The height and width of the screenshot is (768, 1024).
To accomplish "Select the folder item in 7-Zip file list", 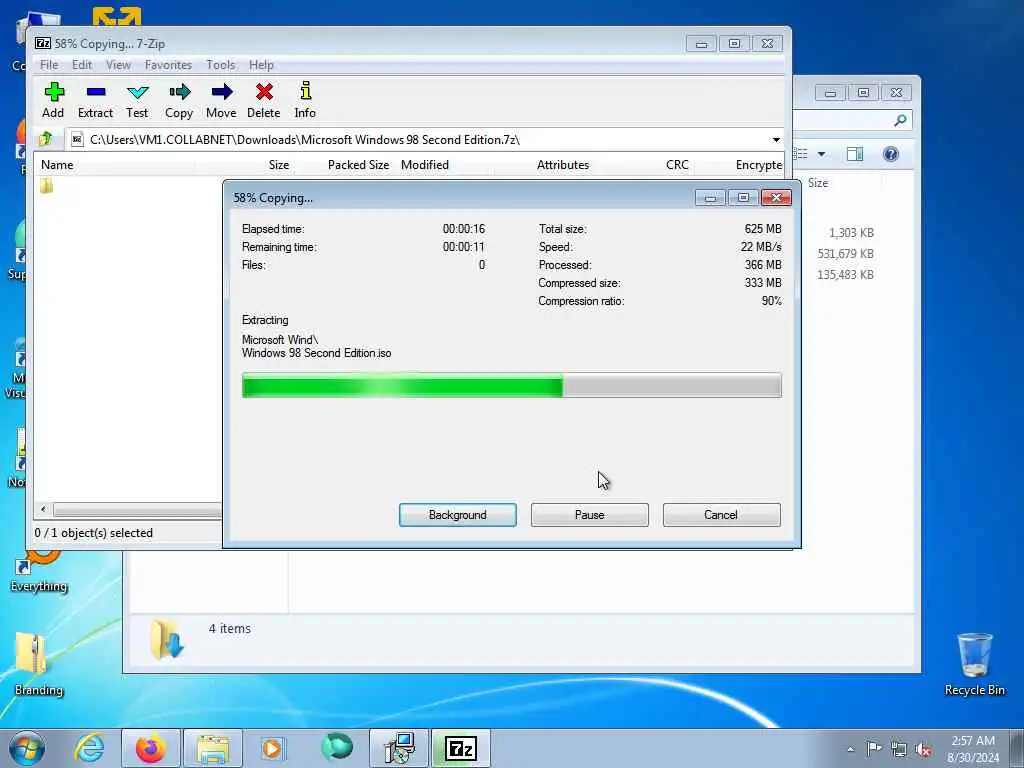I will [x=46, y=186].
